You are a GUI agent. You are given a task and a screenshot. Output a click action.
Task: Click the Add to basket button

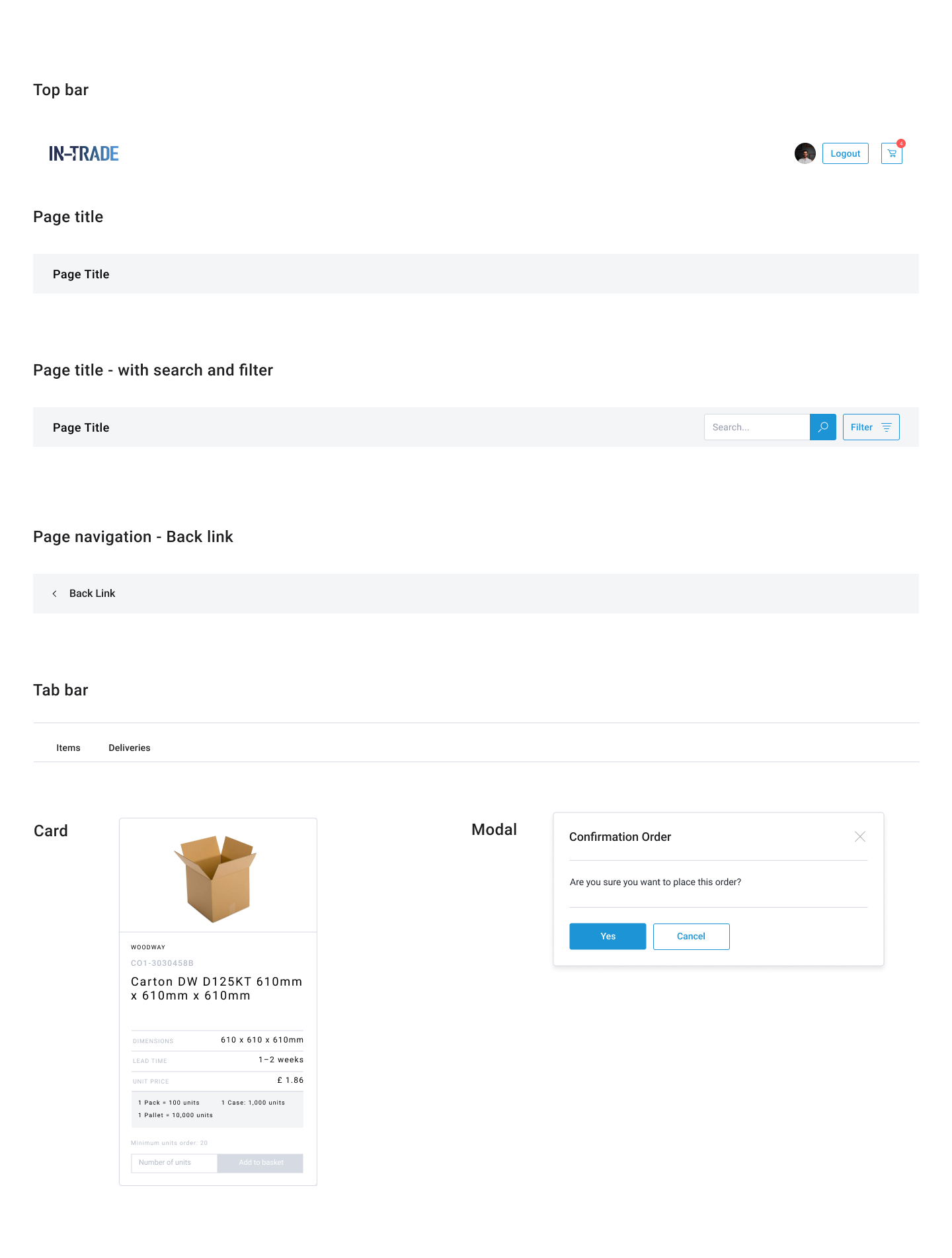tap(260, 1163)
